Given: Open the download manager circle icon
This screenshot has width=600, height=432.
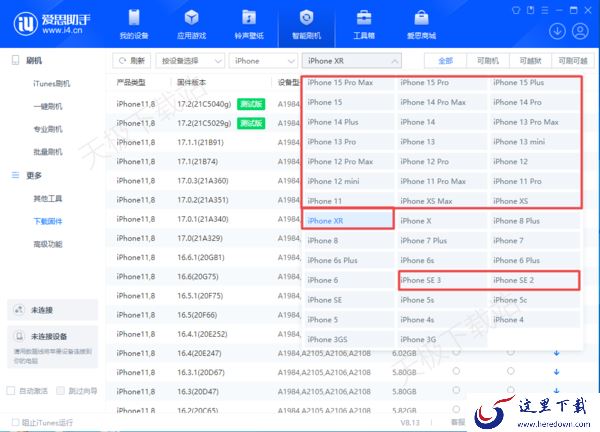Looking at the screenshot, I should pyautogui.click(x=557, y=31).
